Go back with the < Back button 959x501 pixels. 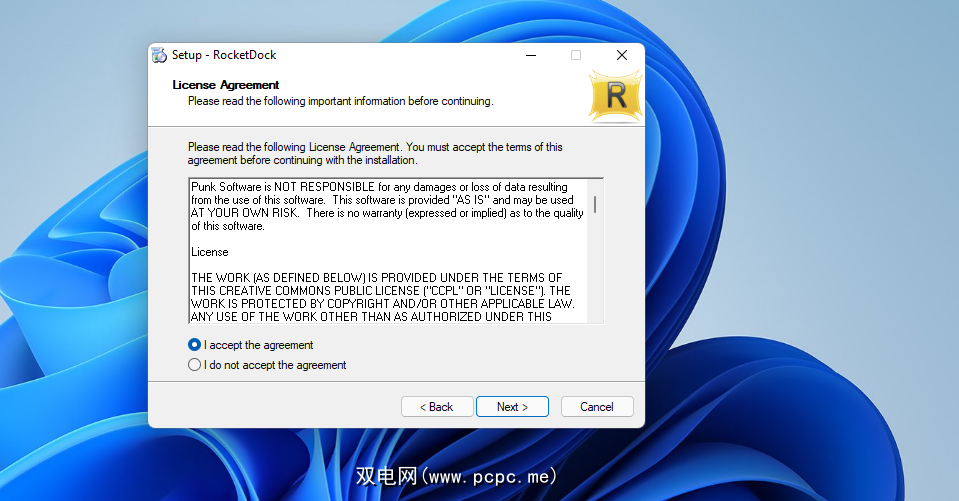pos(437,407)
